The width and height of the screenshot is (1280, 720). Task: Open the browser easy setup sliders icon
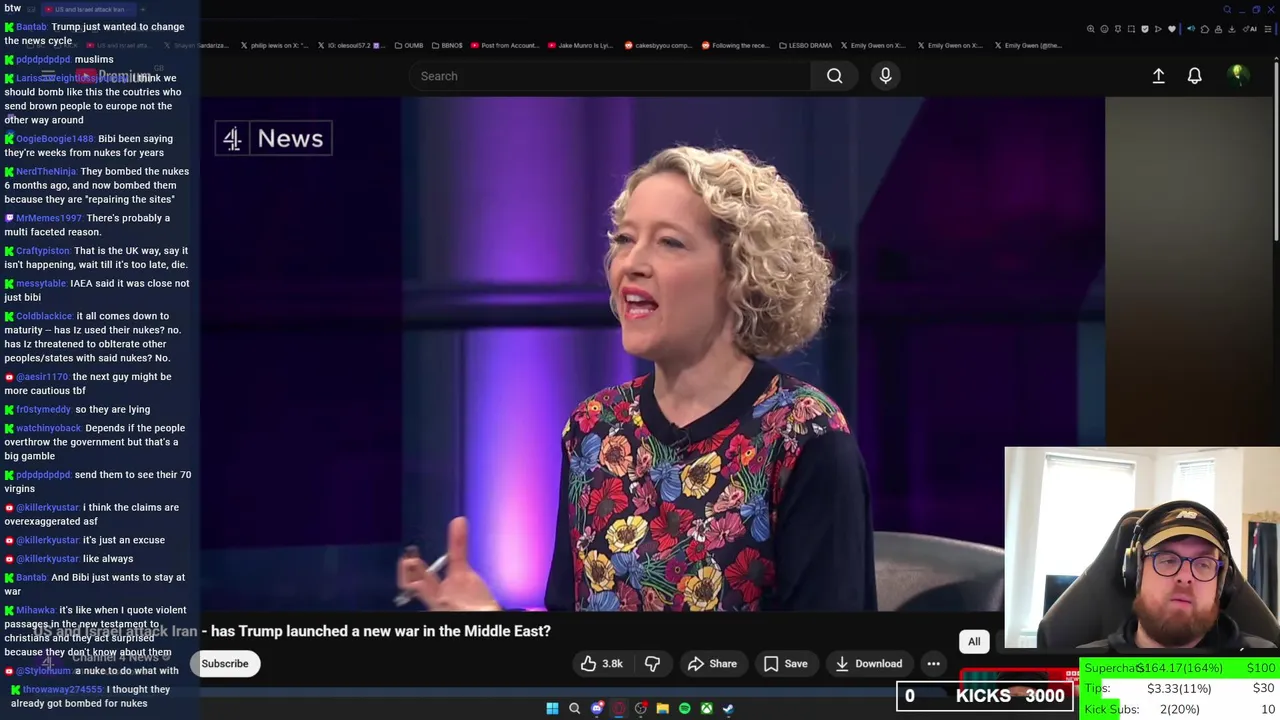(x=1268, y=29)
